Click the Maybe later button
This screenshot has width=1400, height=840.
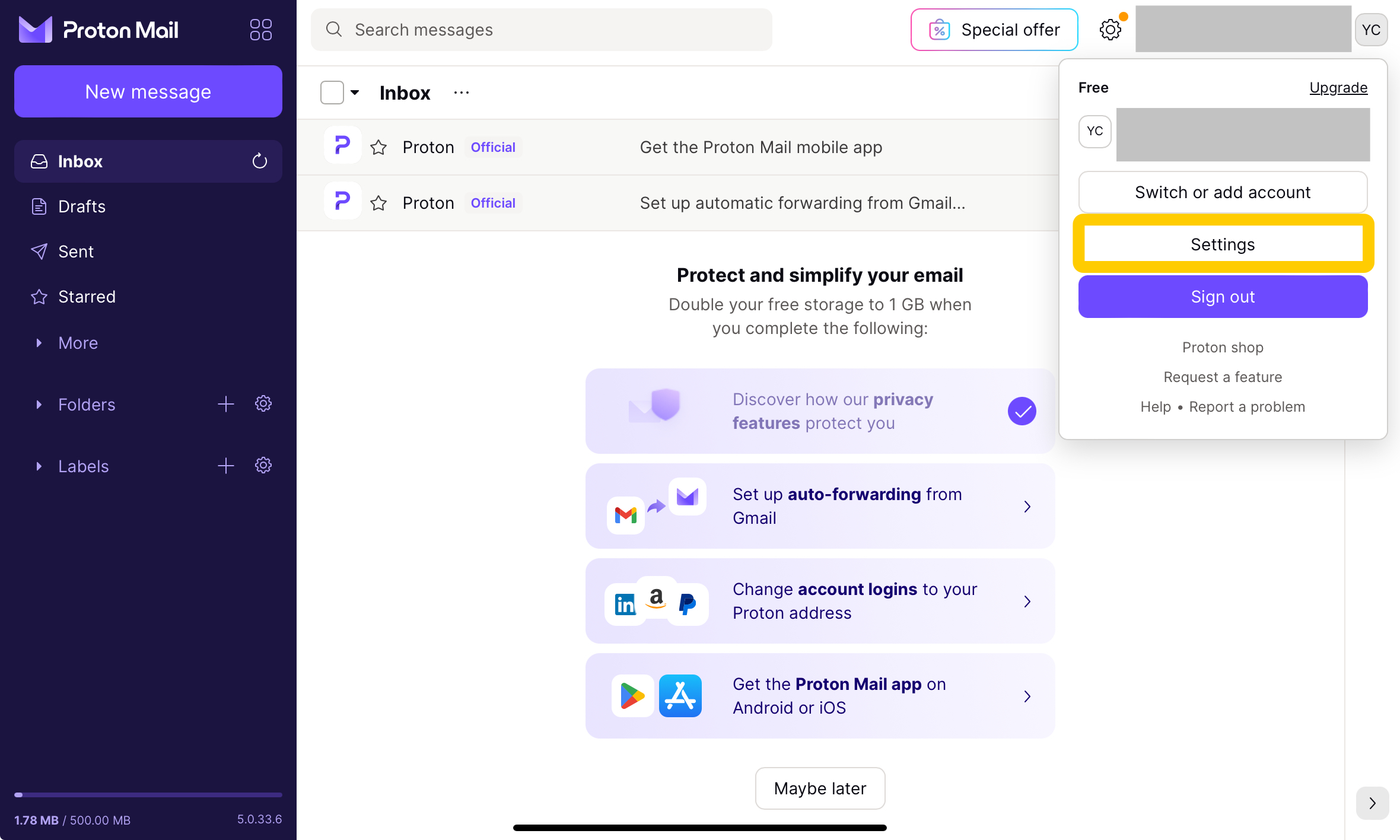(820, 788)
